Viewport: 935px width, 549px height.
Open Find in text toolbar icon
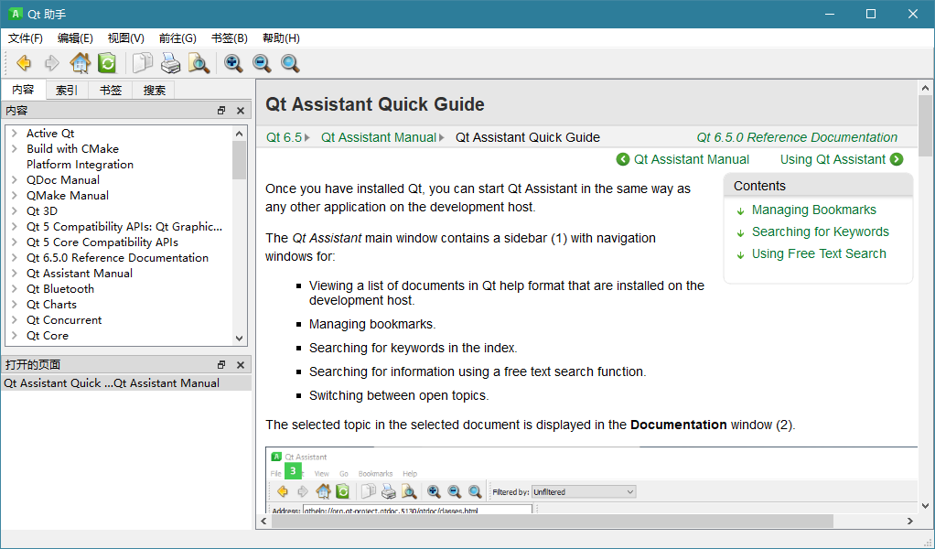tap(199, 63)
